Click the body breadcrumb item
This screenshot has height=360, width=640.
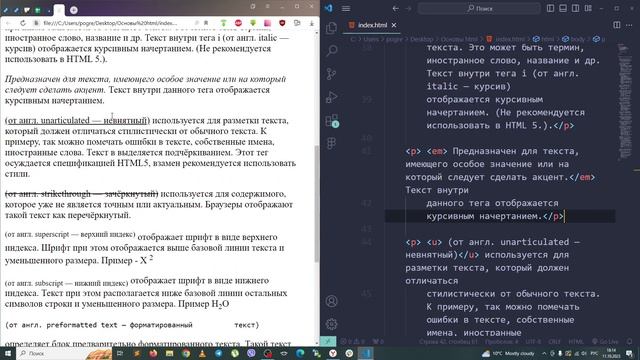(574, 39)
